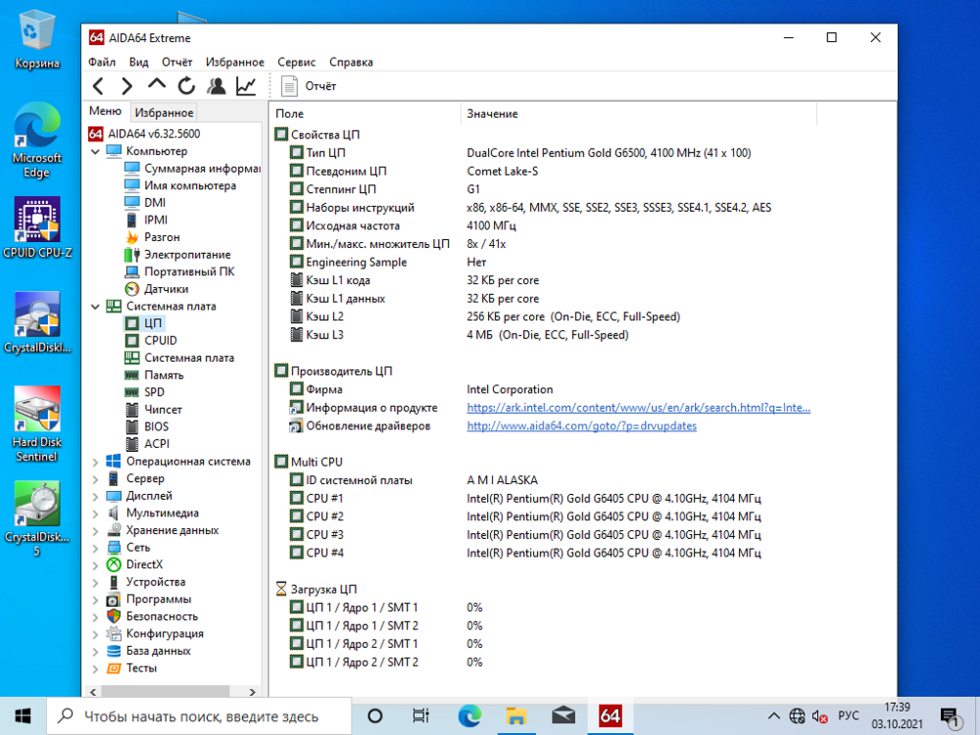Open the graph chart icon in toolbar
This screenshot has height=735, width=980.
pyautogui.click(x=246, y=87)
